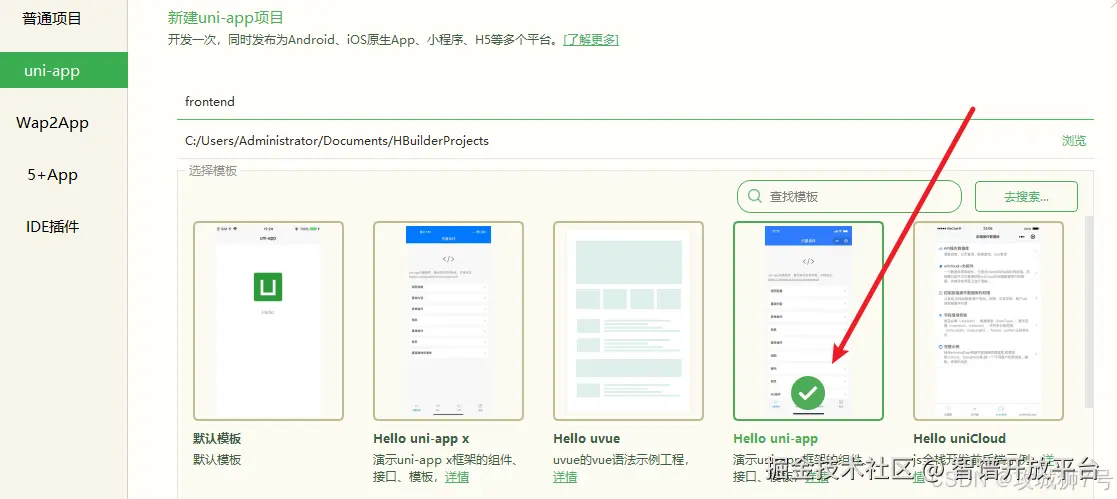
Task: Click the project name field containing frontend
Action: click(635, 102)
